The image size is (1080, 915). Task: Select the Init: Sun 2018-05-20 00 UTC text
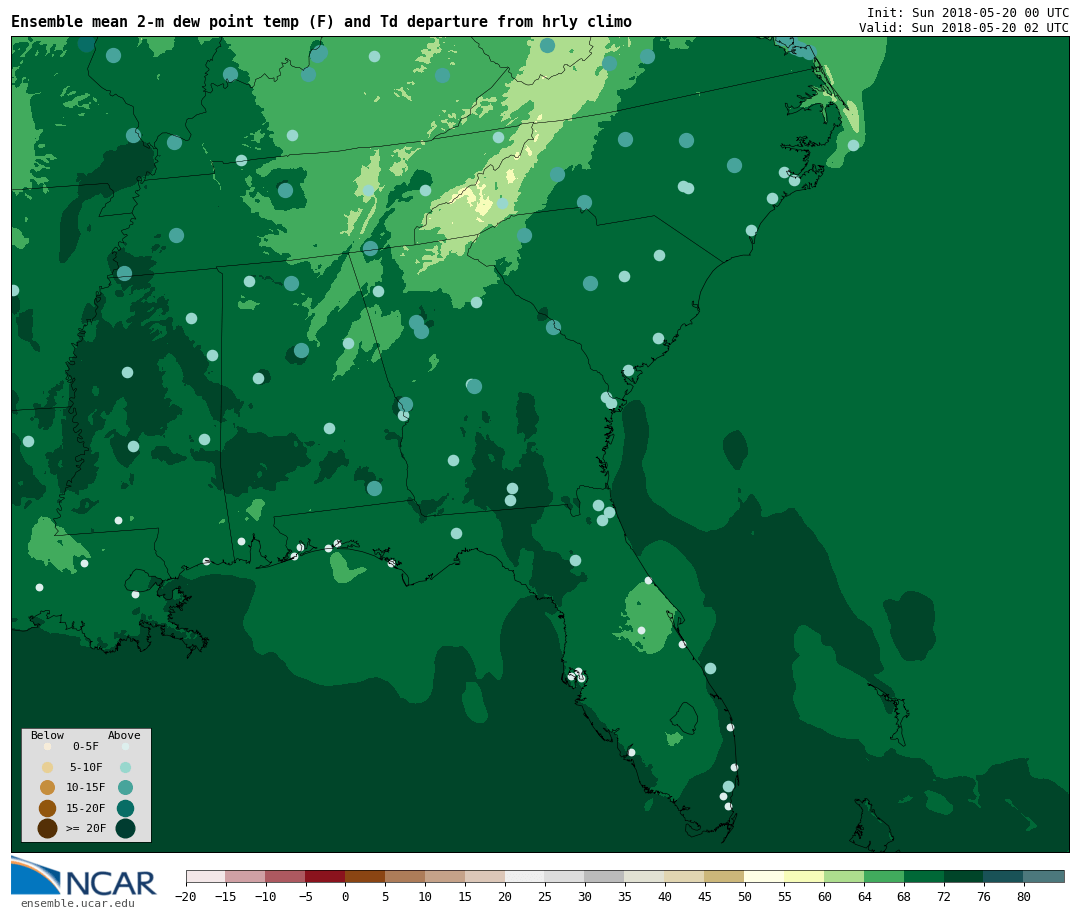(x=968, y=12)
